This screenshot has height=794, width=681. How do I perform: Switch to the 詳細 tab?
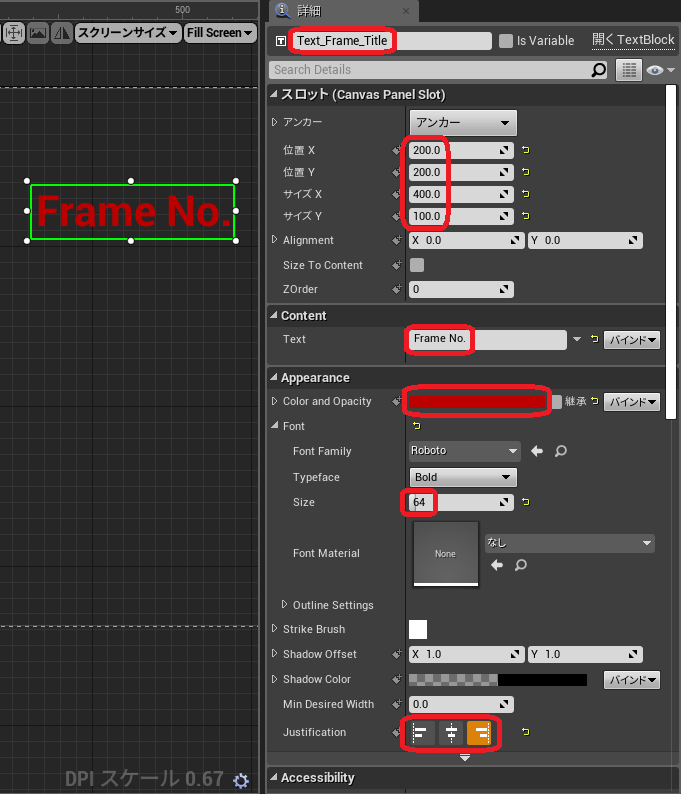[308, 11]
